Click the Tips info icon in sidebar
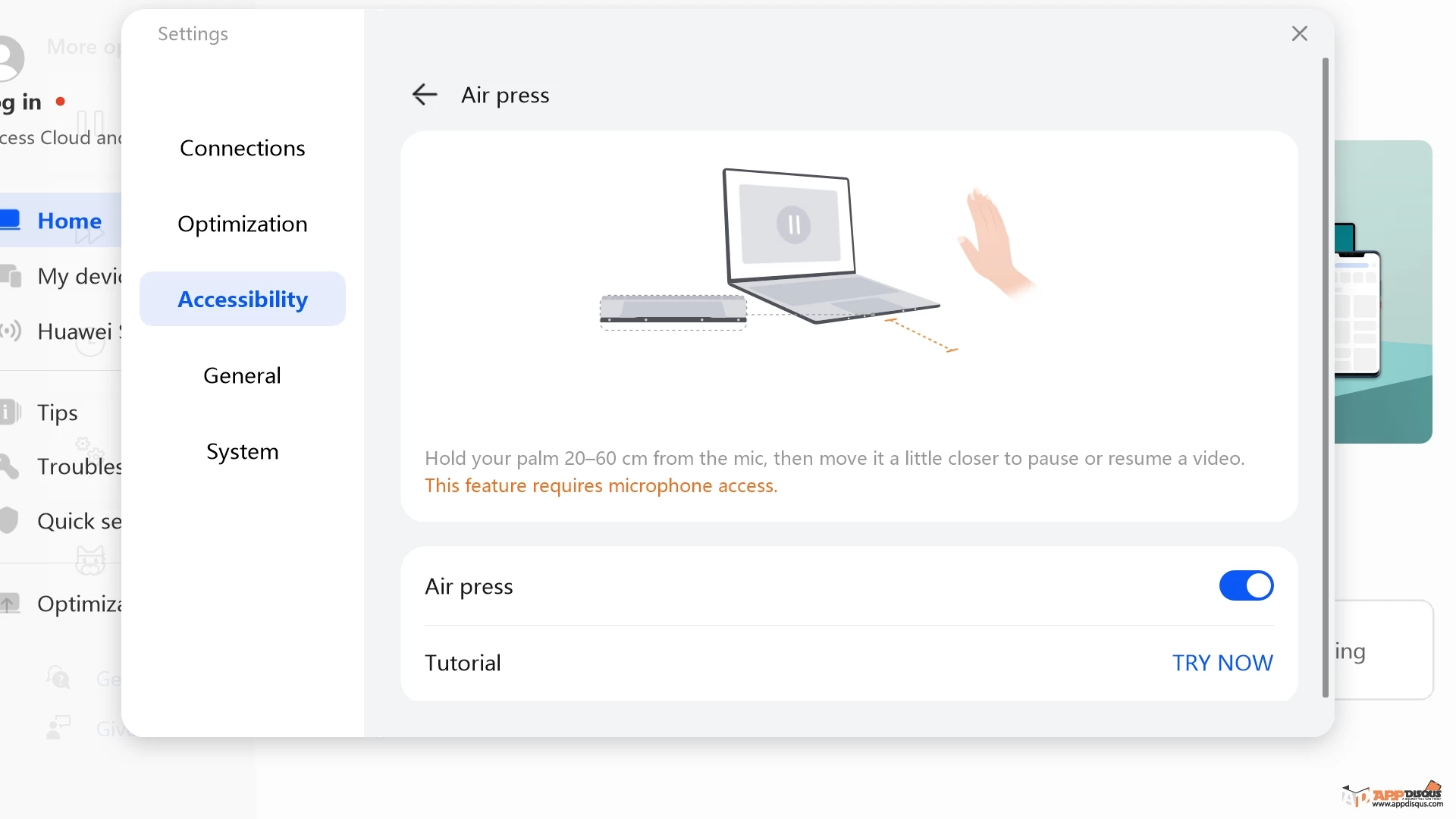Screen dimensions: 1456x819 point(10,412)
